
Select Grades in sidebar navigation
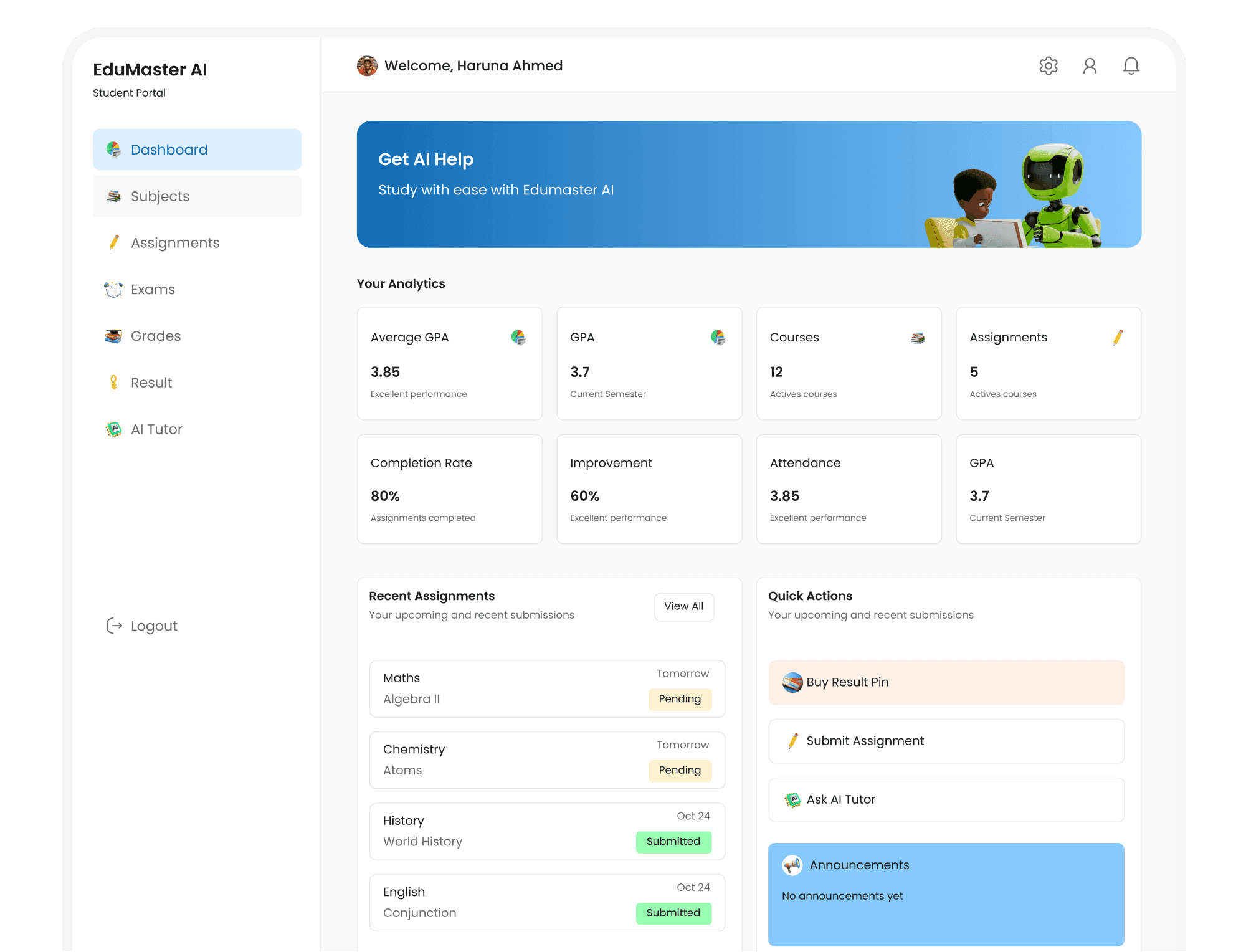pos(155,336)
